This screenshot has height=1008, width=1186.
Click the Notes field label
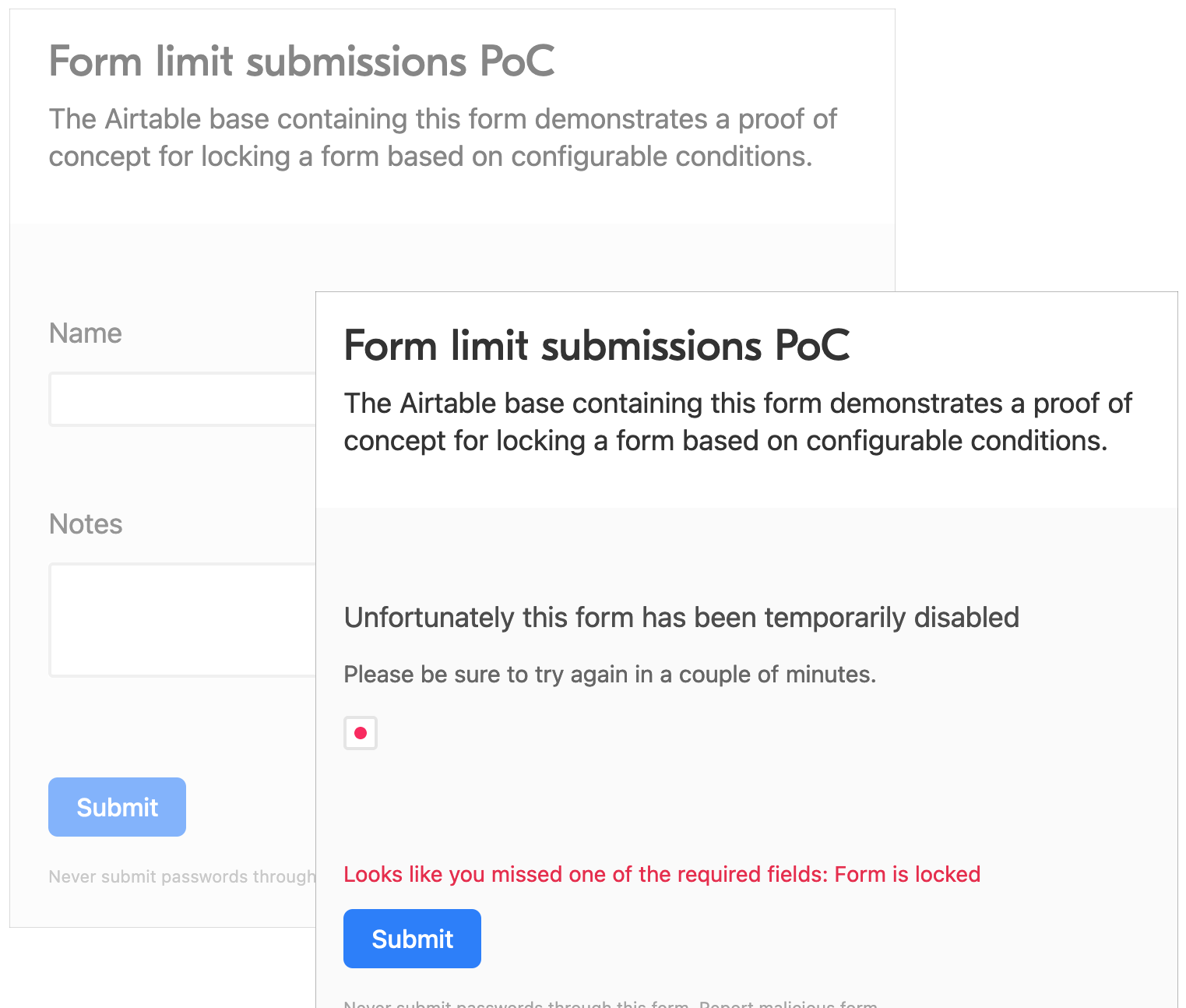[x=85, y=523]
